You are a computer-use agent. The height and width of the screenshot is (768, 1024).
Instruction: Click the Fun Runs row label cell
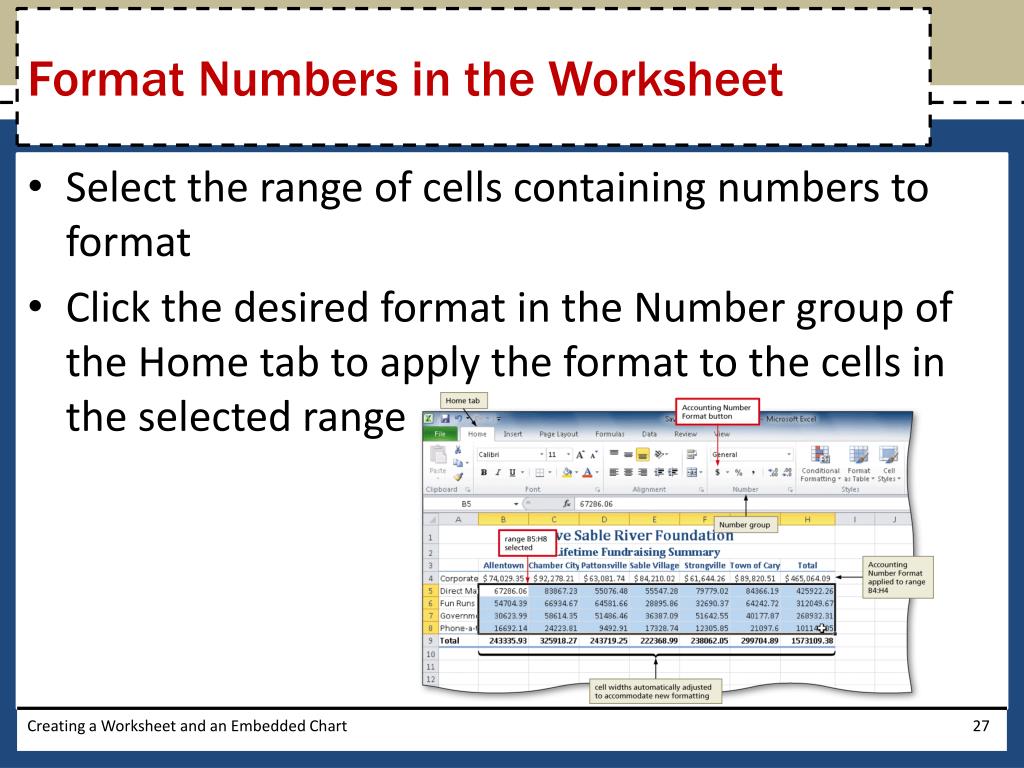(458, 603)
